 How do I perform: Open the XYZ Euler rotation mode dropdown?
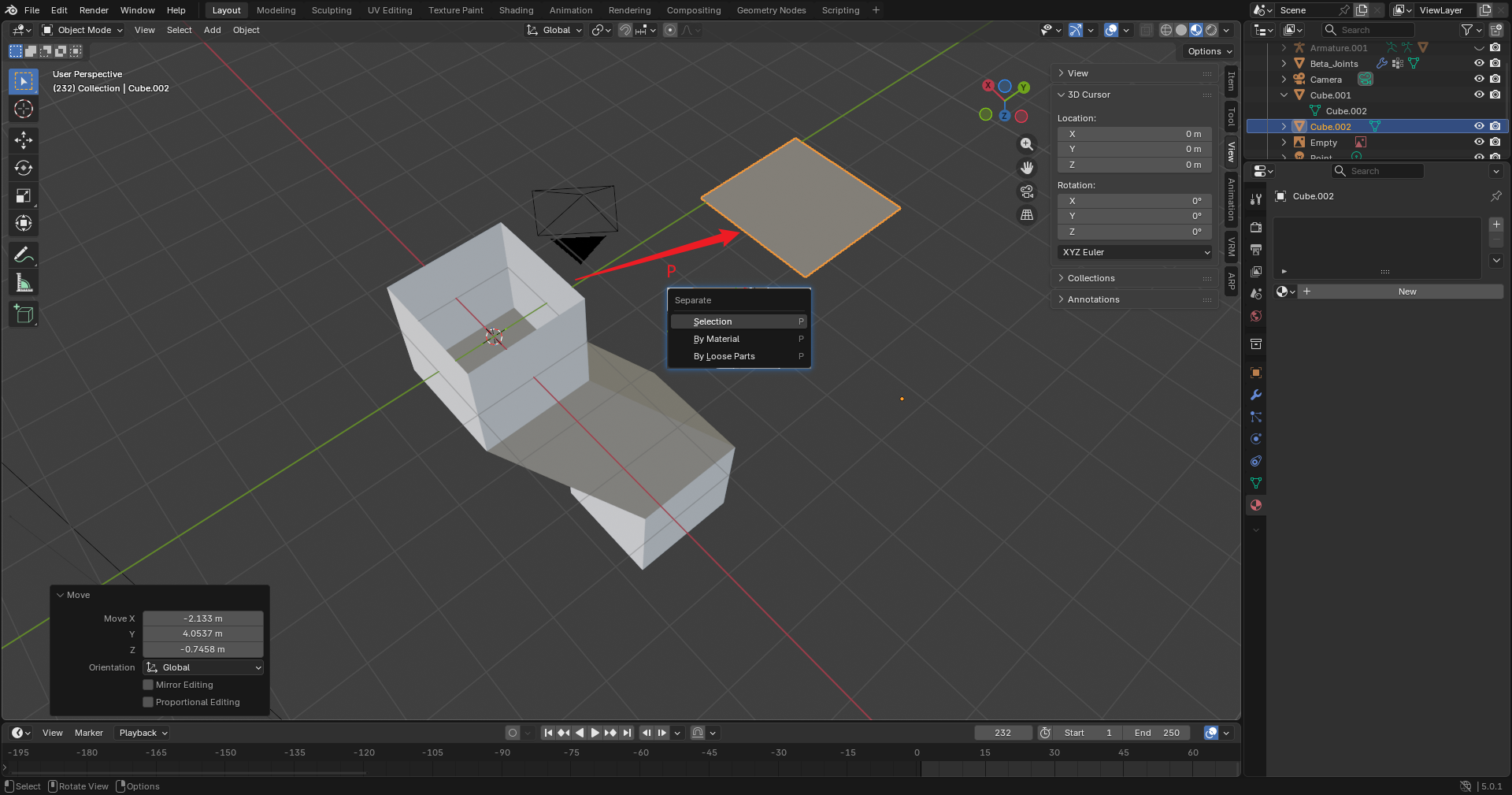(1135, 252)
